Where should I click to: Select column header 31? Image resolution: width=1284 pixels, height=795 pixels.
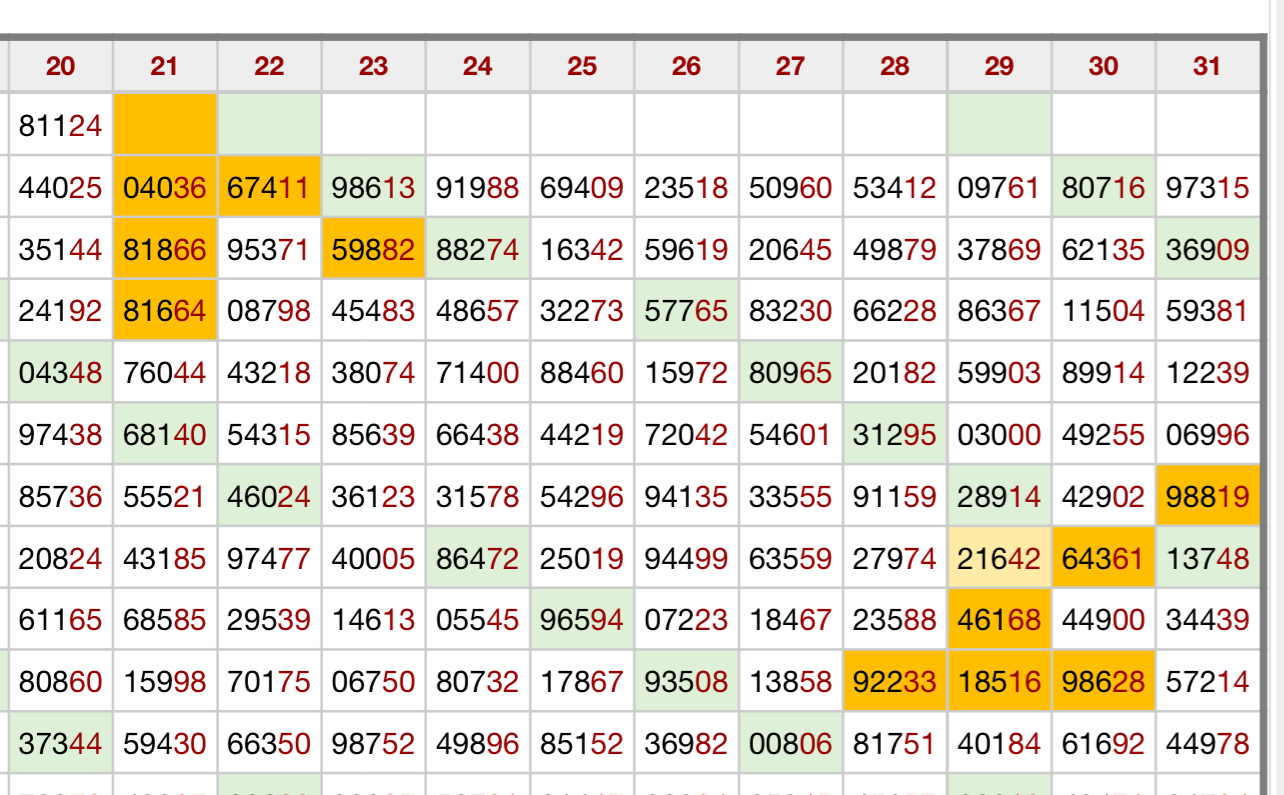click(x=1207, y=66)
